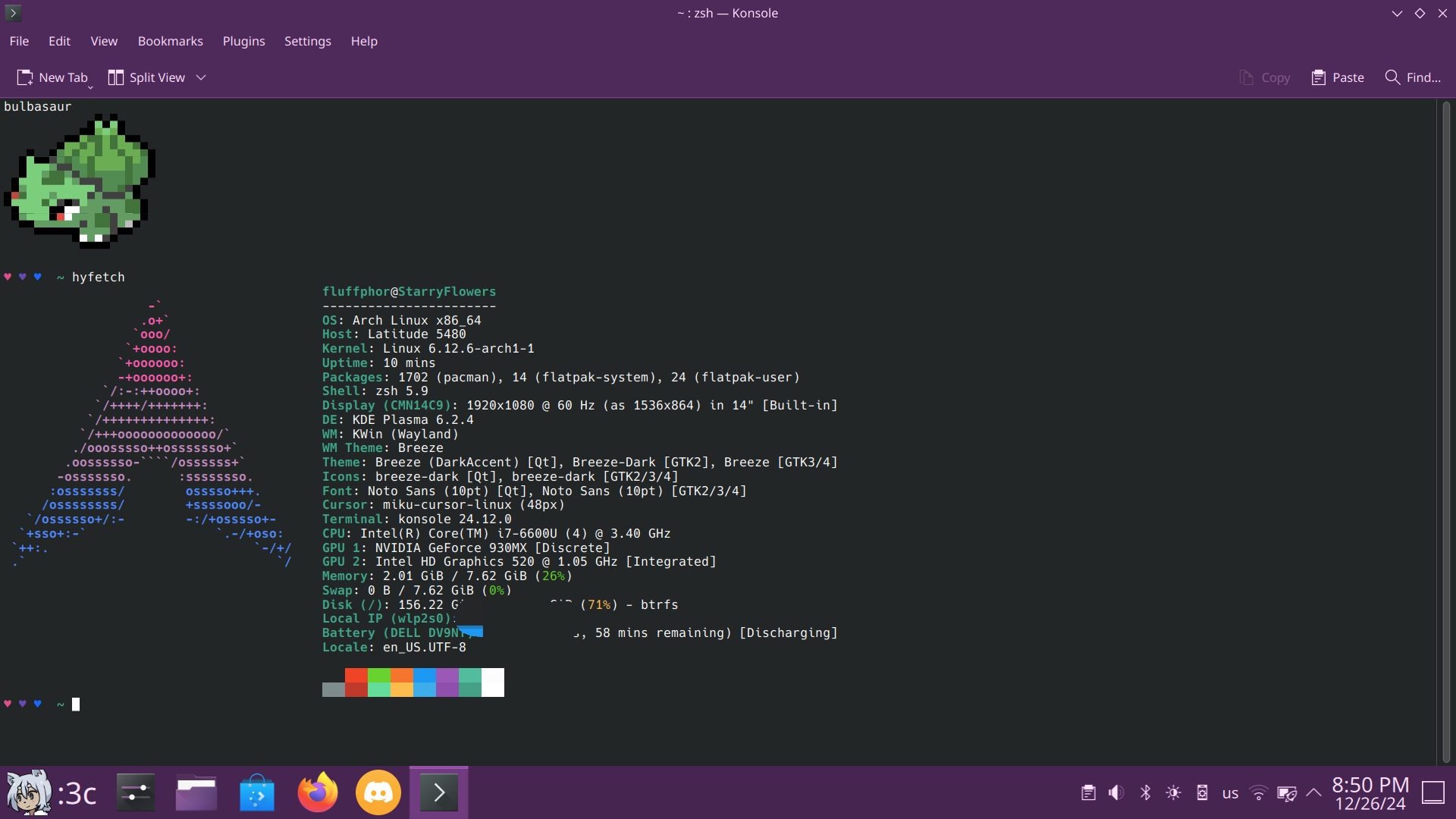Open the Settings menu

[x=307, y=41]
